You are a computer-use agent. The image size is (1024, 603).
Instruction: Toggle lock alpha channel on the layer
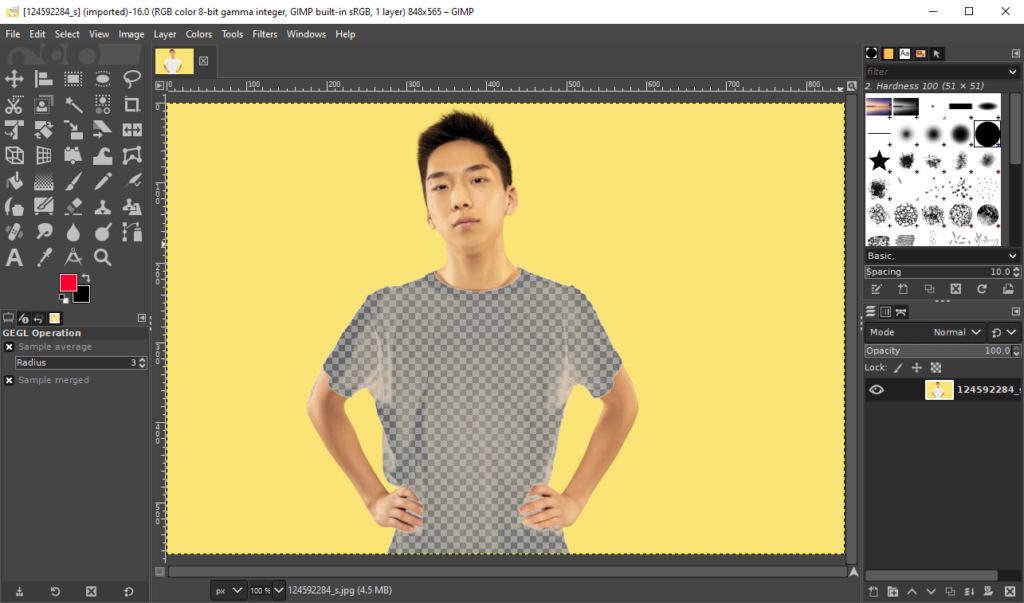tap(937, 367)
